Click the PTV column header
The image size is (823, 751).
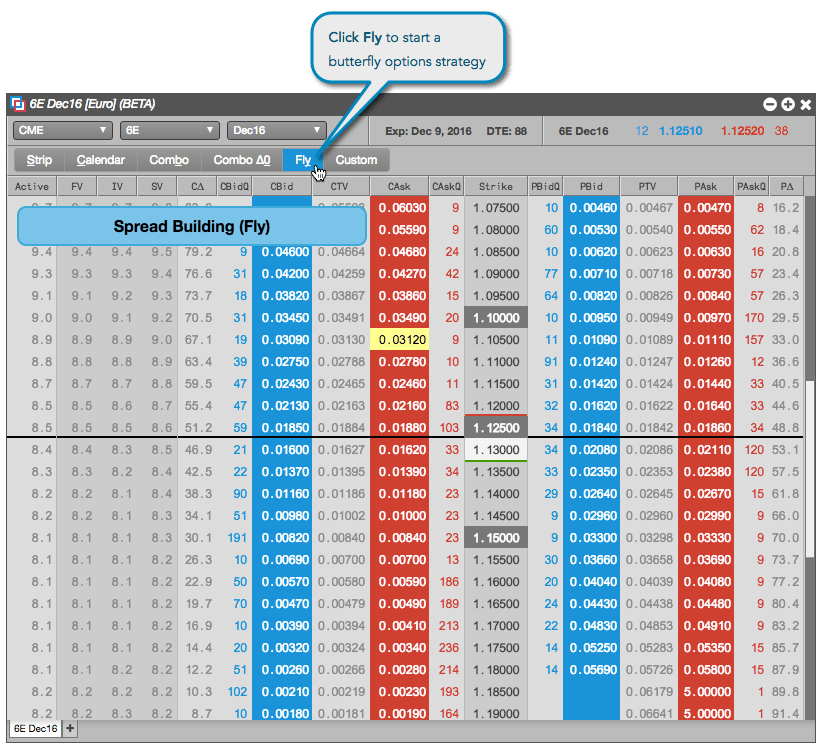coord(647,186)
